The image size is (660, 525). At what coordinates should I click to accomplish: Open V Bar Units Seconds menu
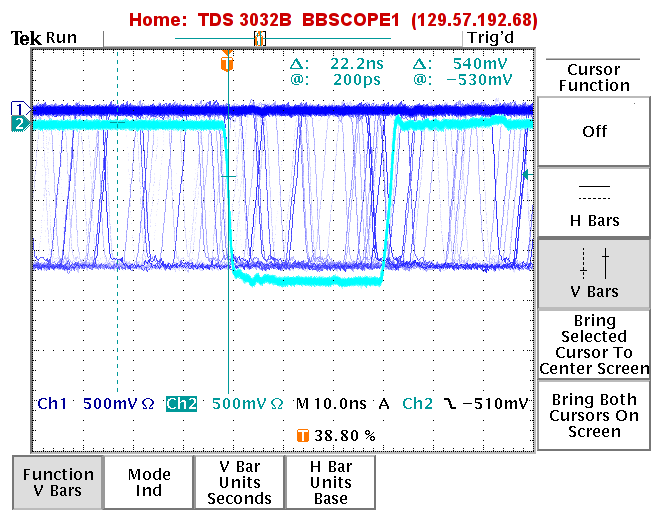[x=239, y=482]
